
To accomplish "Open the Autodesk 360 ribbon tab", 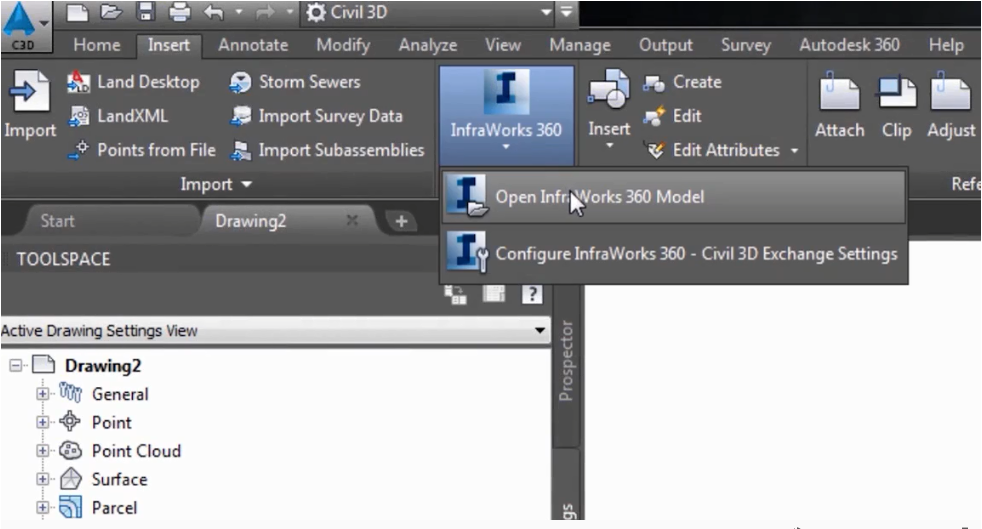I will [x=849, y=45].
